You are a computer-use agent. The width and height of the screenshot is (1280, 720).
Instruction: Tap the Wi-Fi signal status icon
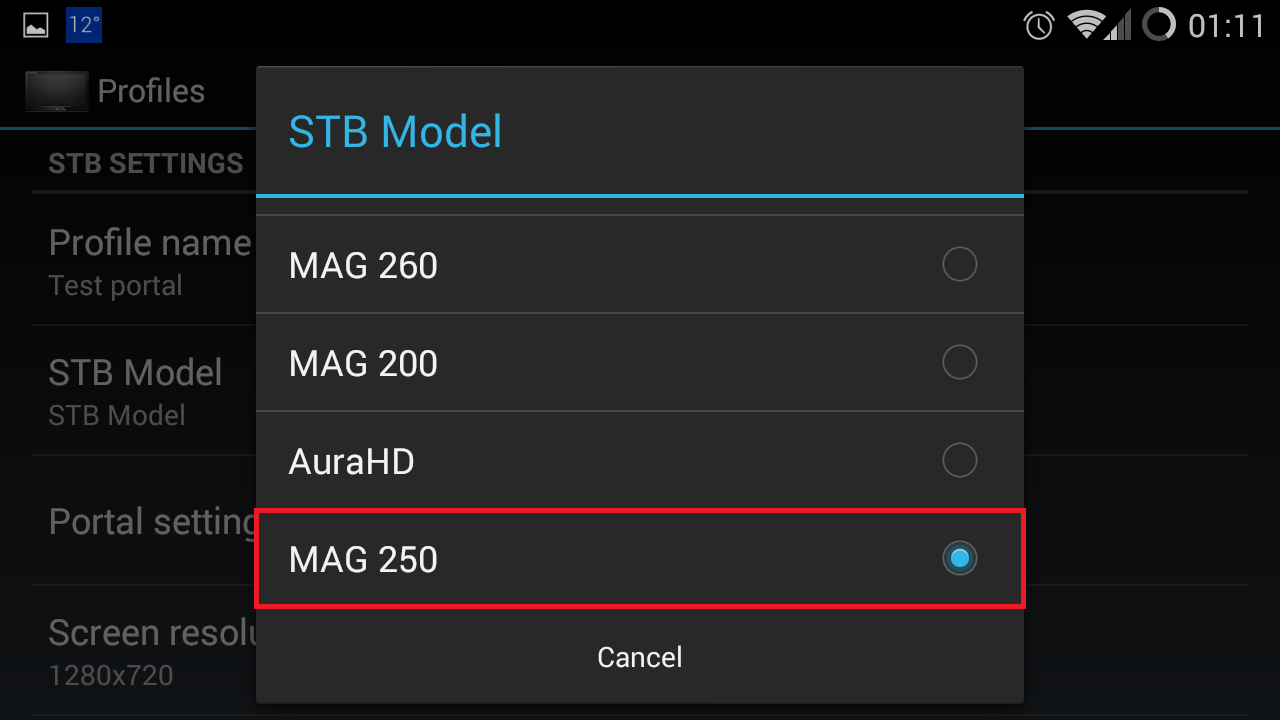tap(1085, 25)
